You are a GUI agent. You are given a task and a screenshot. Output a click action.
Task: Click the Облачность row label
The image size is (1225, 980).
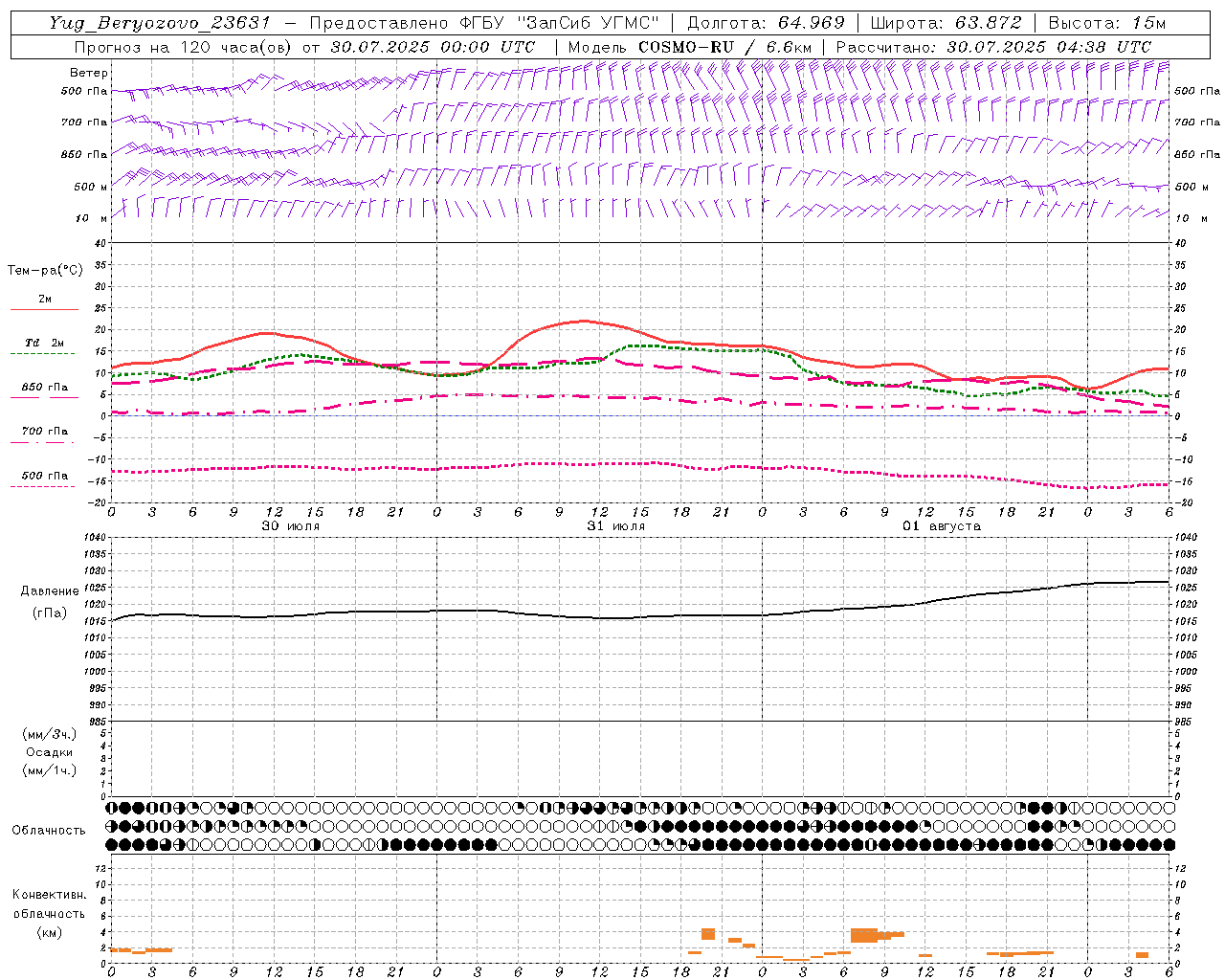coord(49,831)
